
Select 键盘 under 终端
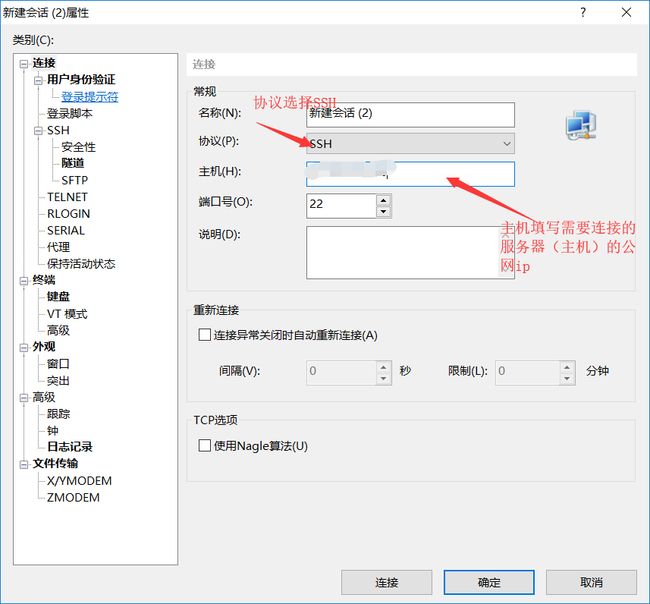(58, 296)
